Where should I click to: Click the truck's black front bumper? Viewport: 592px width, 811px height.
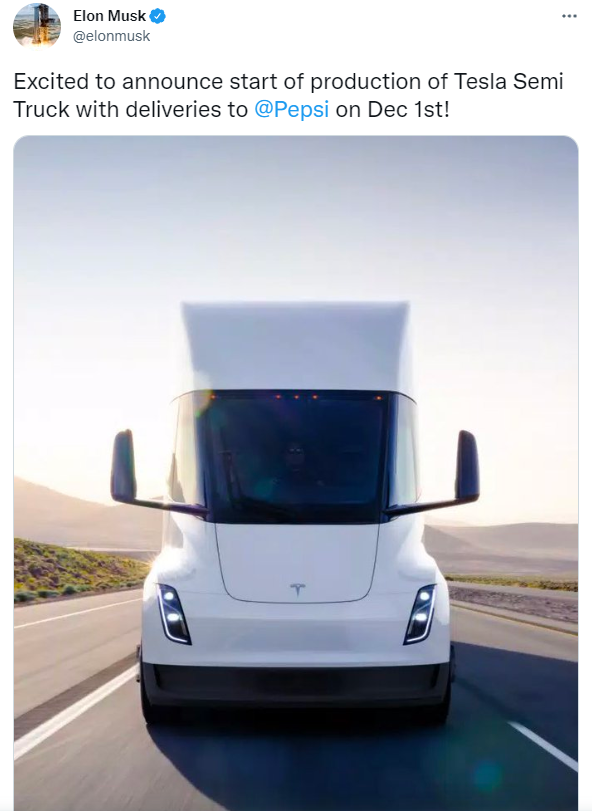click(296, 685)
